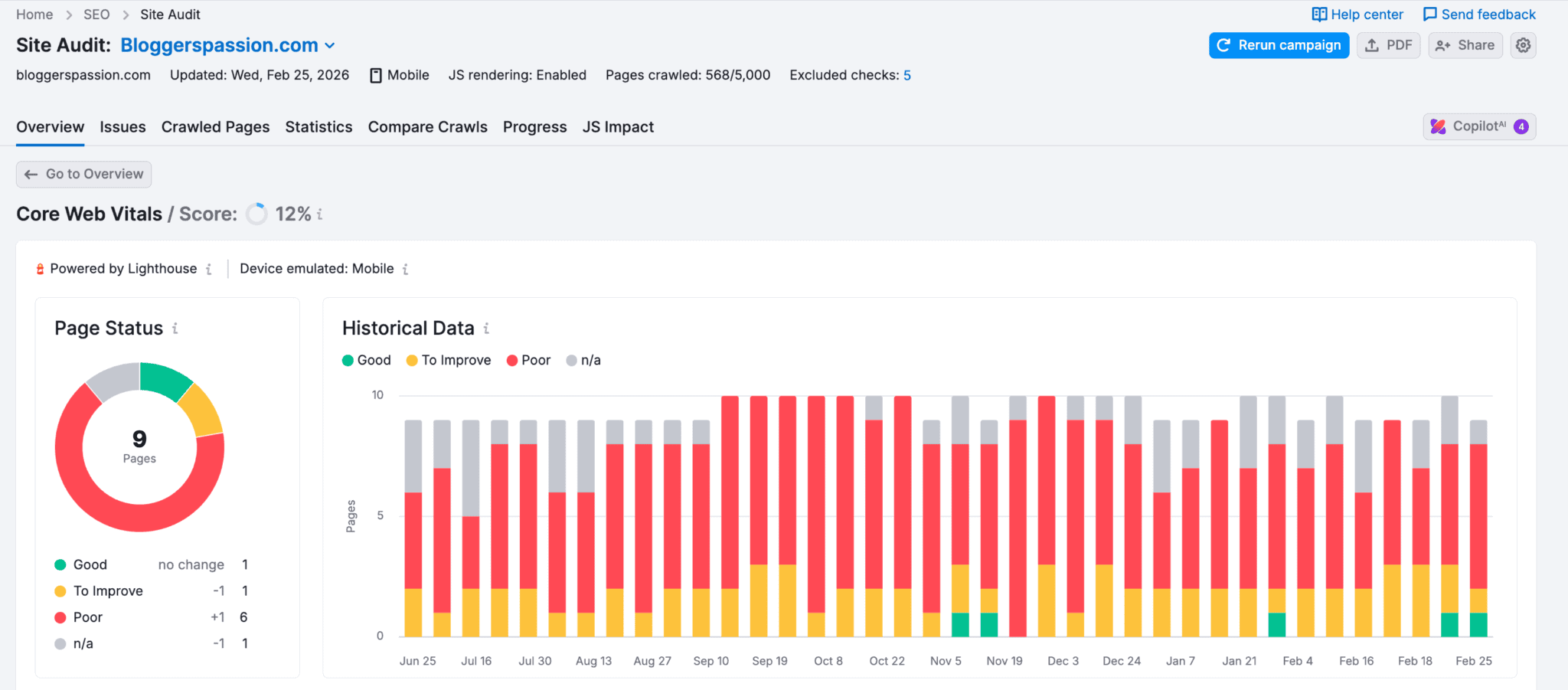The width and height of the screenshot is (1568, 690).
Task: Click the Copilot AI logo icon
Action: pos(1439,126)
